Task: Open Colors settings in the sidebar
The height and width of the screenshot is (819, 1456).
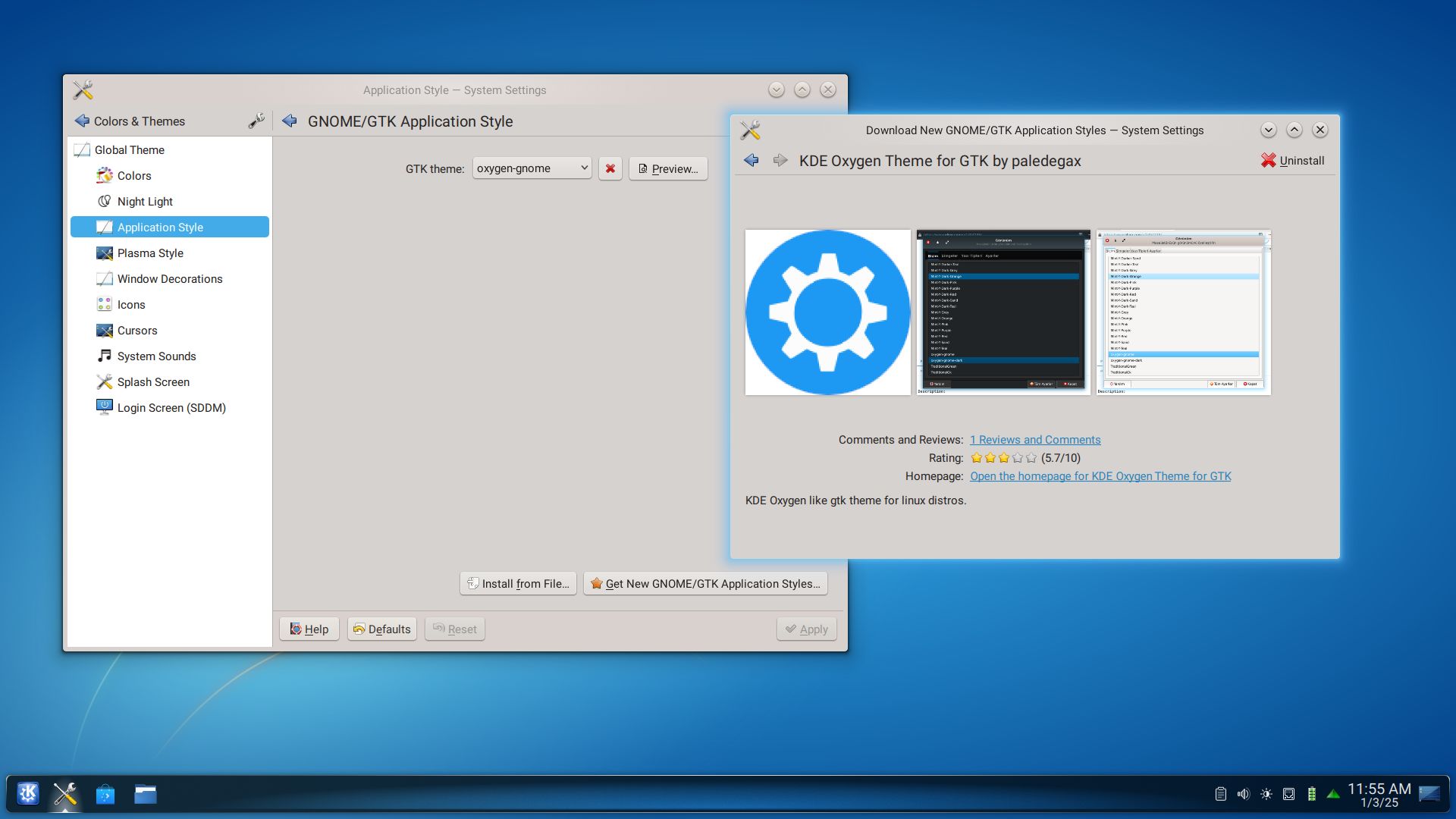Action: 134,175
